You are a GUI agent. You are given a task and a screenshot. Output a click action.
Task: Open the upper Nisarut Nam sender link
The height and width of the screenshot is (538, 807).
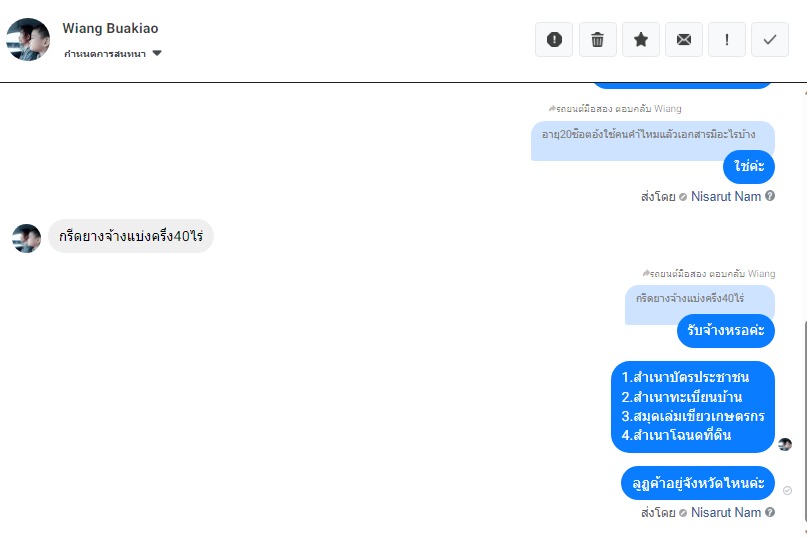(x=726, y=196)
